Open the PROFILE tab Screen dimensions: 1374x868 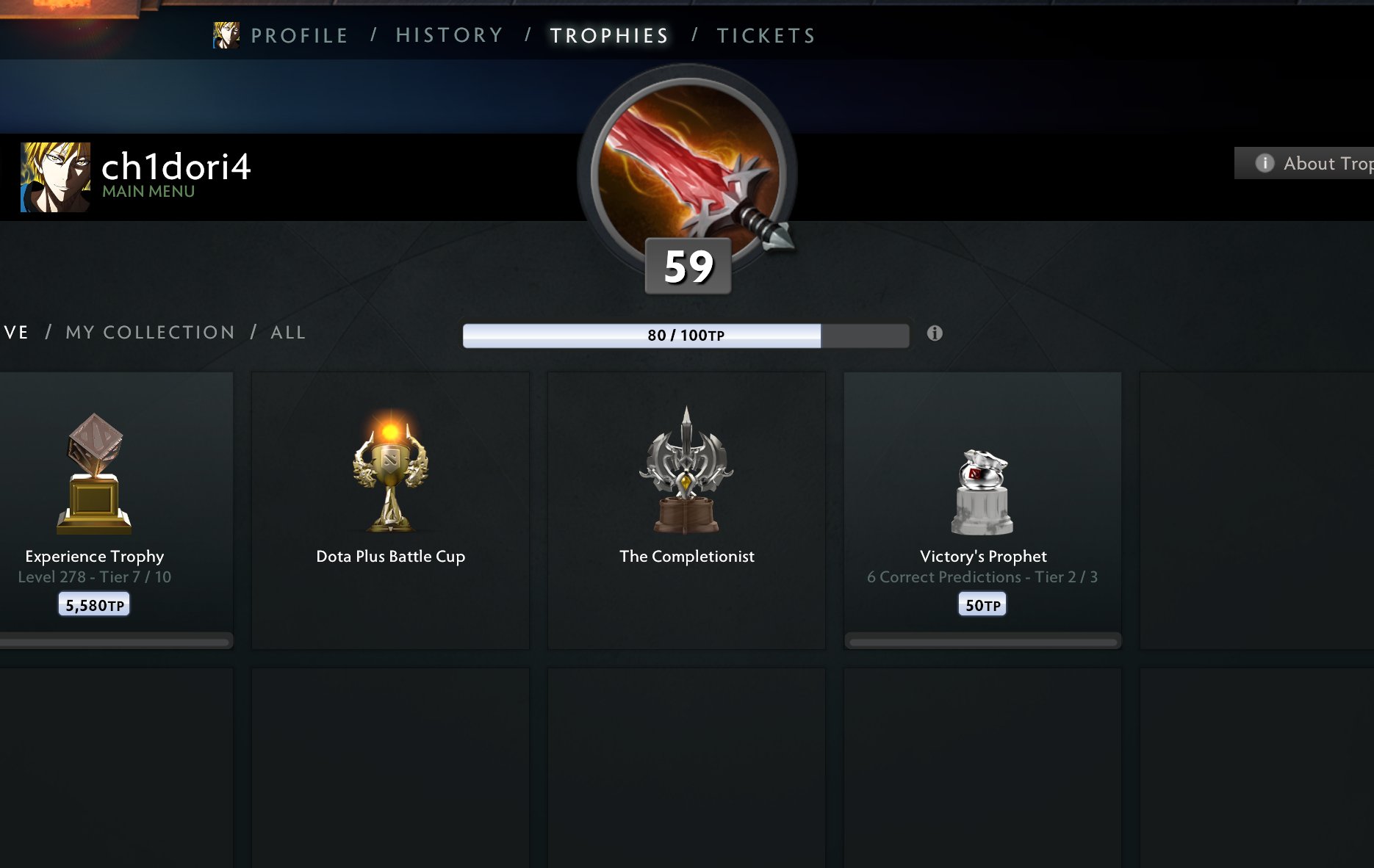point(299,35)
